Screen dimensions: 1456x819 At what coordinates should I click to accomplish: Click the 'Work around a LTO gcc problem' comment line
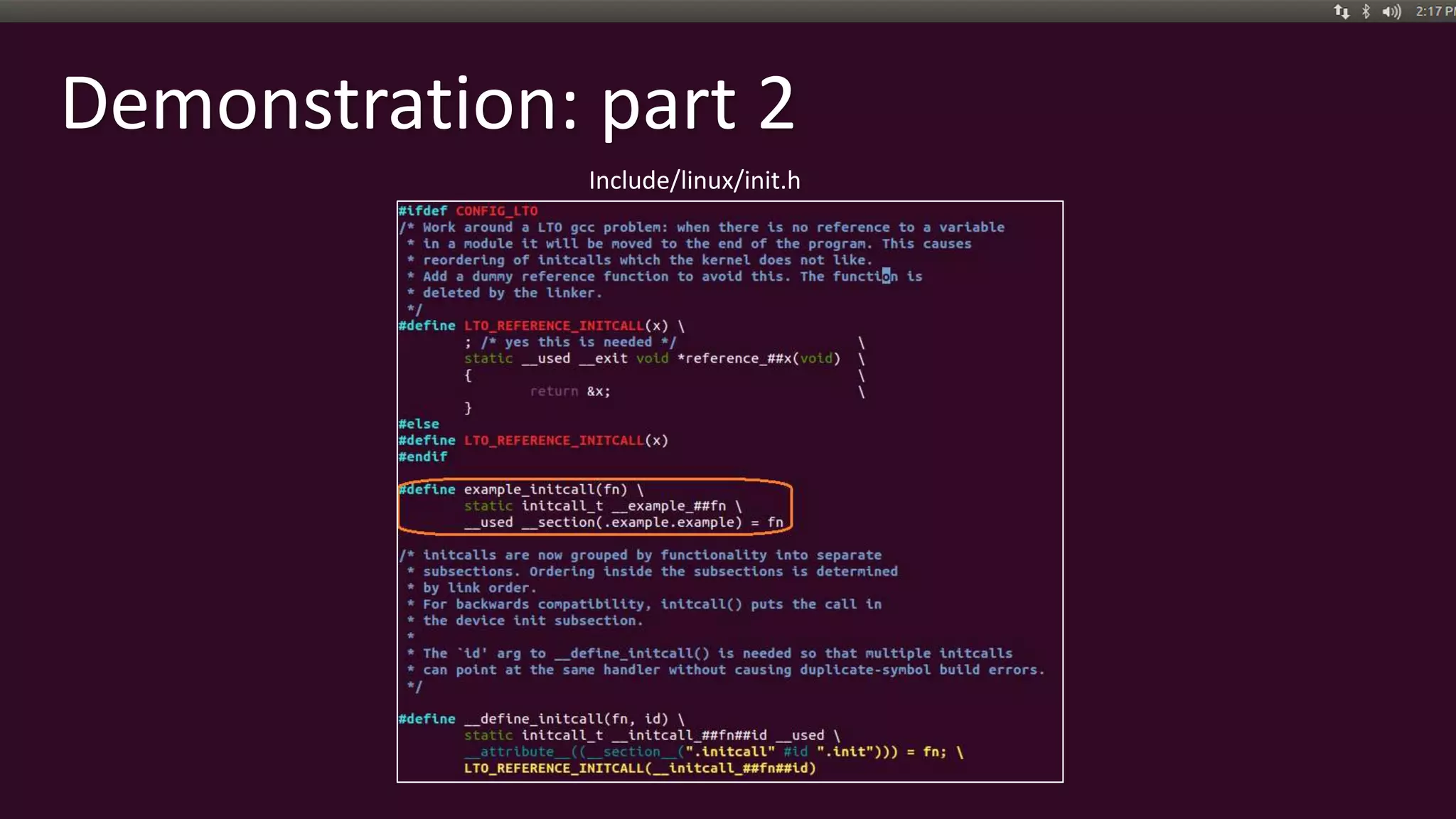tap(702, 227)
